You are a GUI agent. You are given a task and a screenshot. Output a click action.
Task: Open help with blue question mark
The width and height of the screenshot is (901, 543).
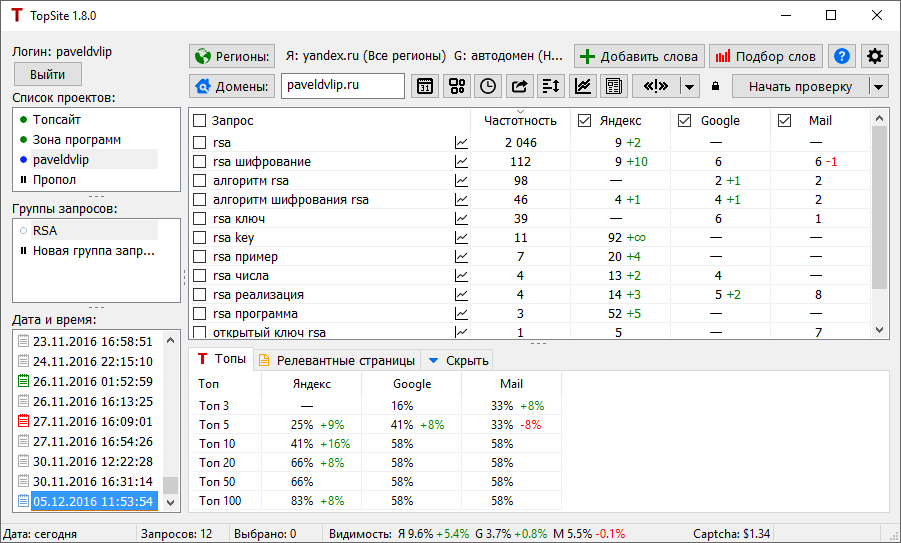pyautogui.click(x=842, y=56)
